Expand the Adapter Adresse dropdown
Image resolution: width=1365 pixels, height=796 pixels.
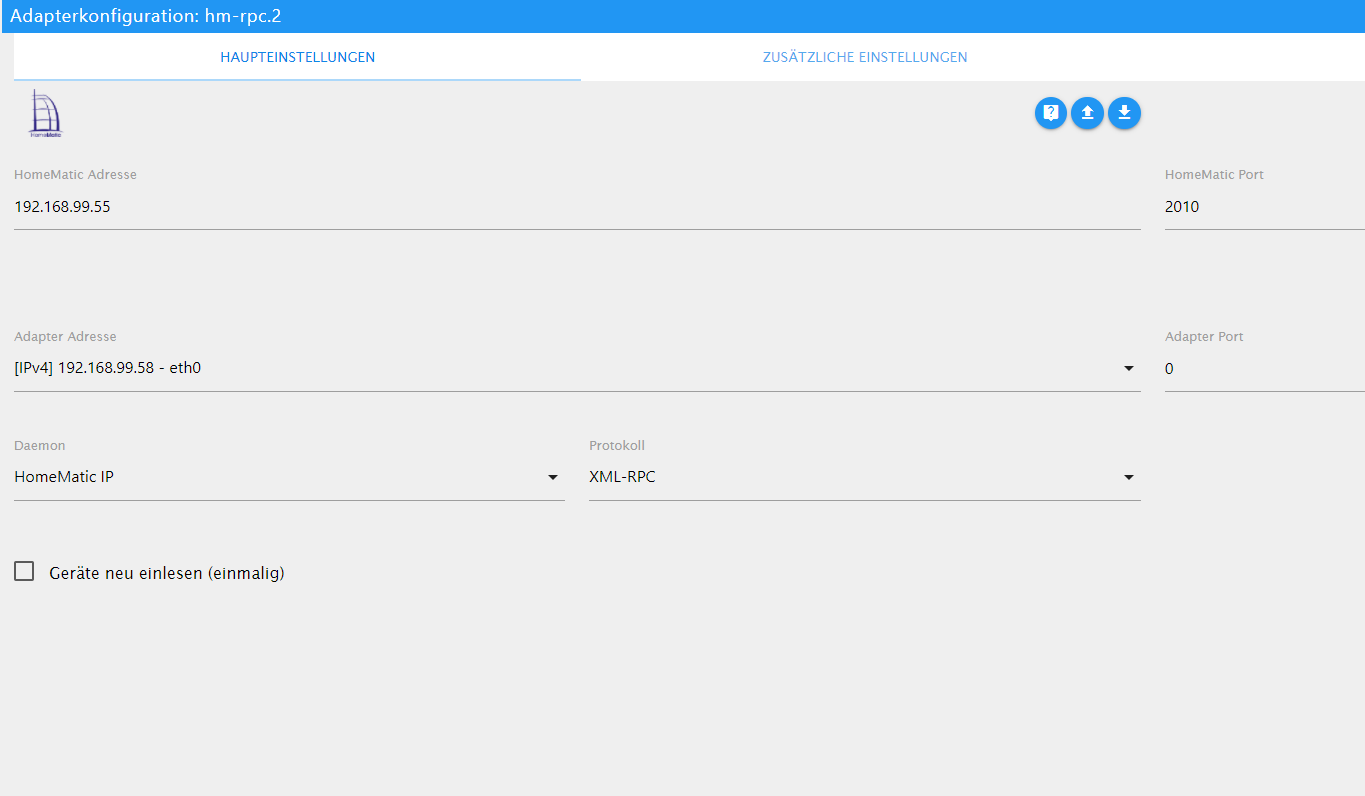tap(577, 368)
